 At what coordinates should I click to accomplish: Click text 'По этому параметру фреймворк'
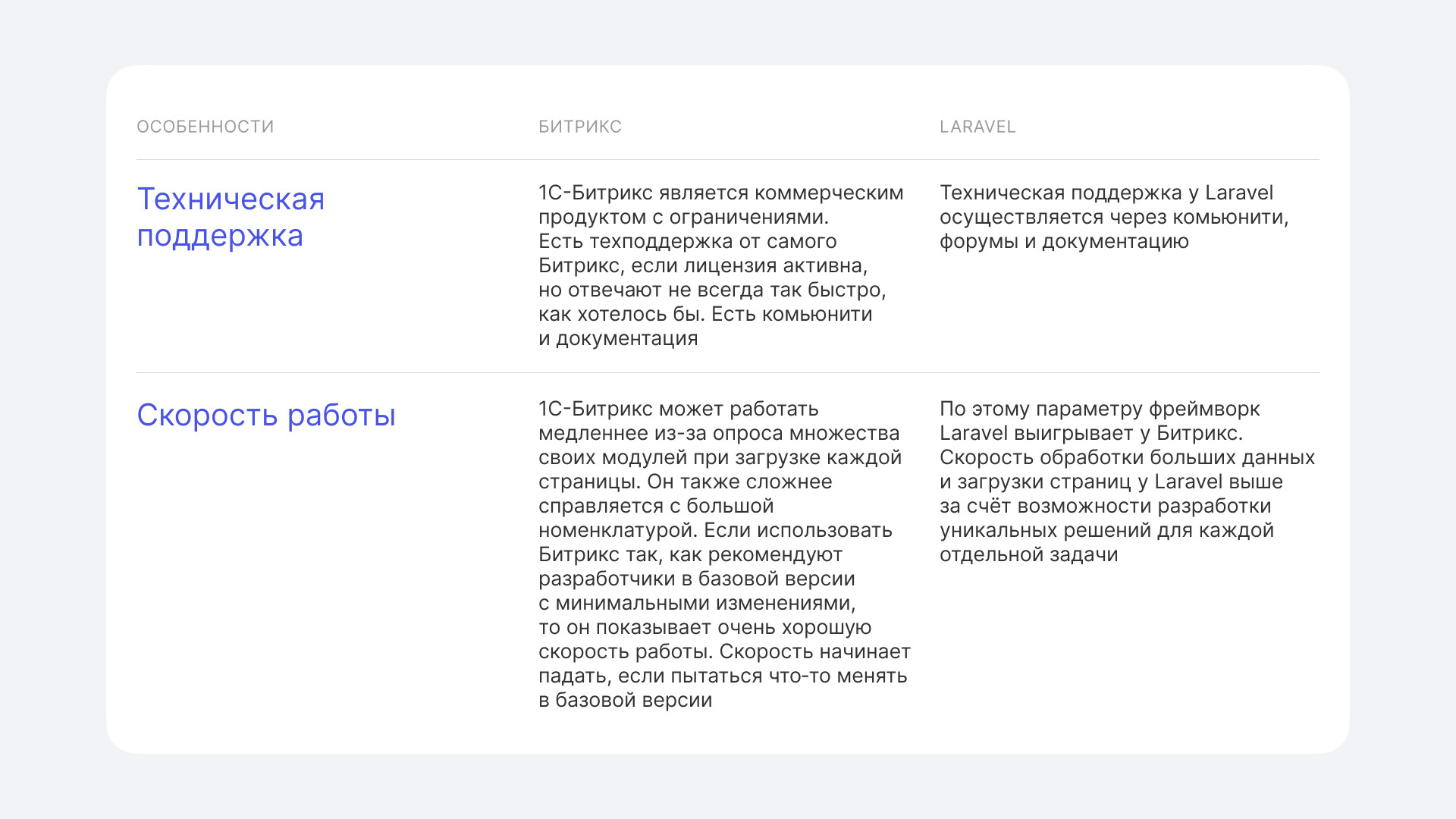click(x=1099, y=409)
